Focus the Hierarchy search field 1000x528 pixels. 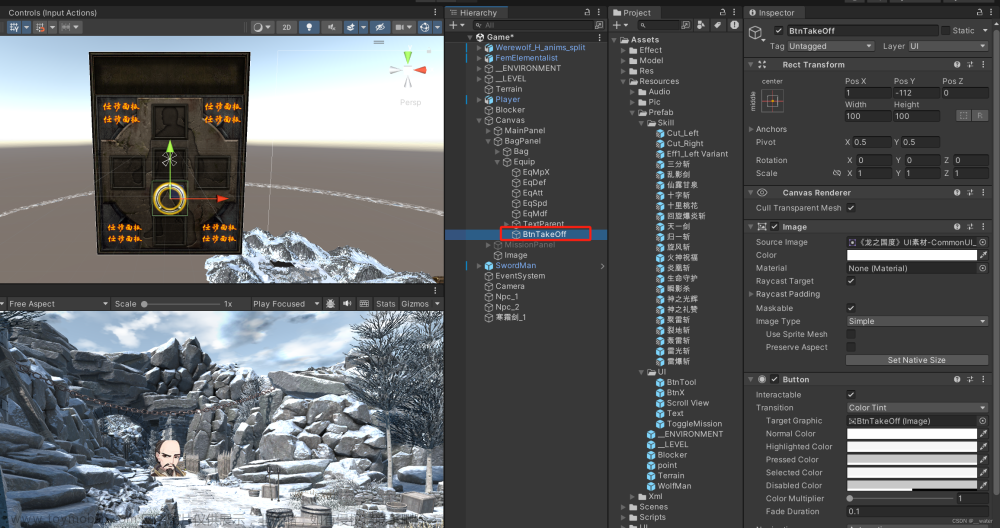point(534,25)
